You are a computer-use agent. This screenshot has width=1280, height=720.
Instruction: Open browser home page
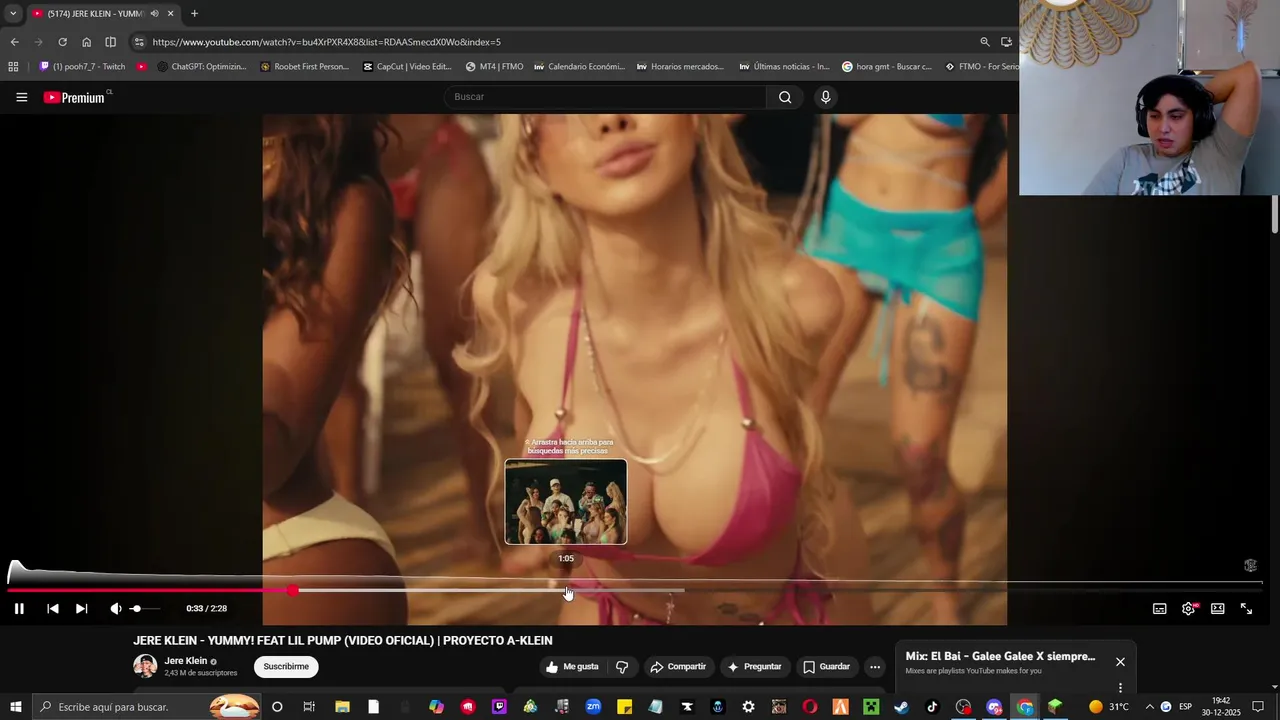pyautogui.click(x=86, y=42)
